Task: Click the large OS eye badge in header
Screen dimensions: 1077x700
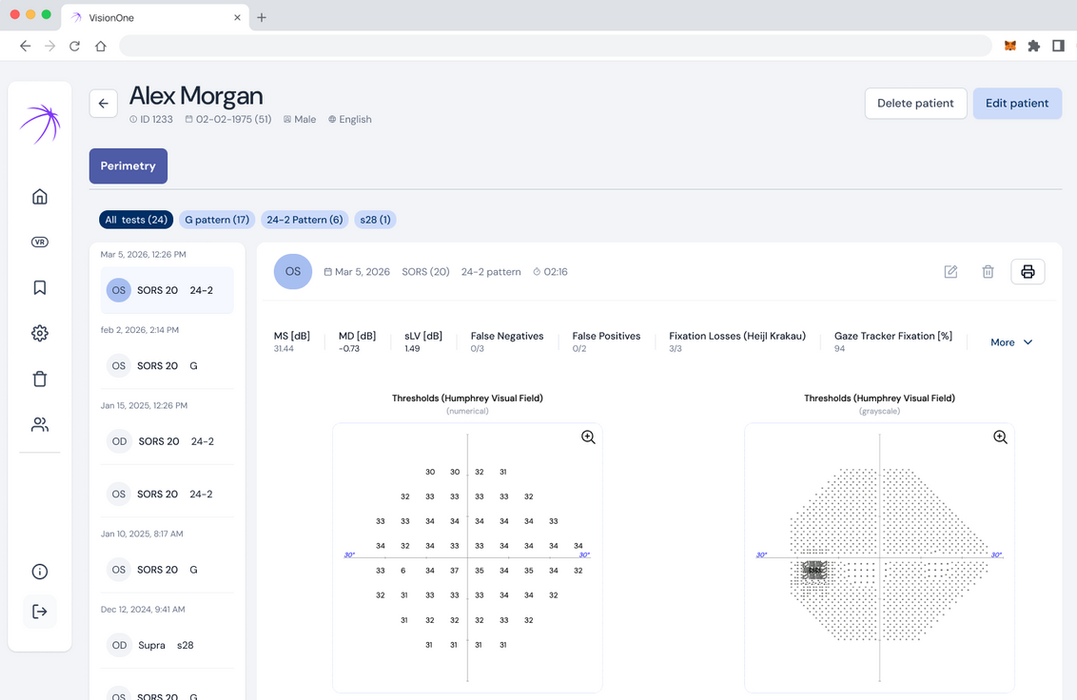Action: (293, 271)
